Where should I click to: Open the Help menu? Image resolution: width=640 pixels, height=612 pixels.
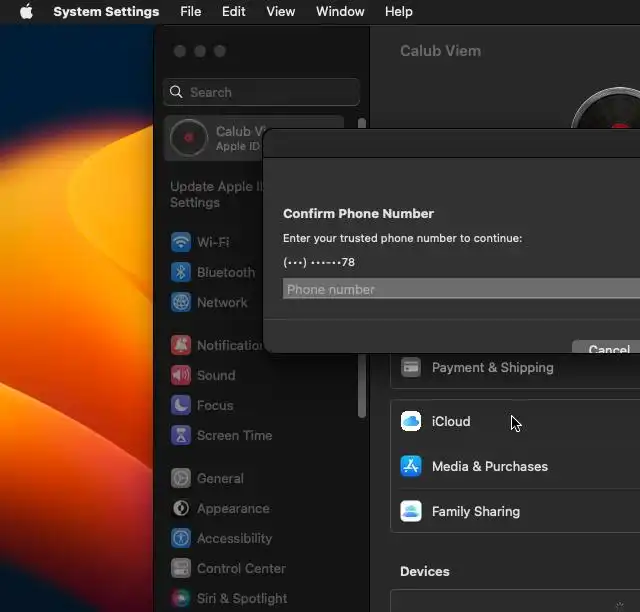tap(398, 11)
